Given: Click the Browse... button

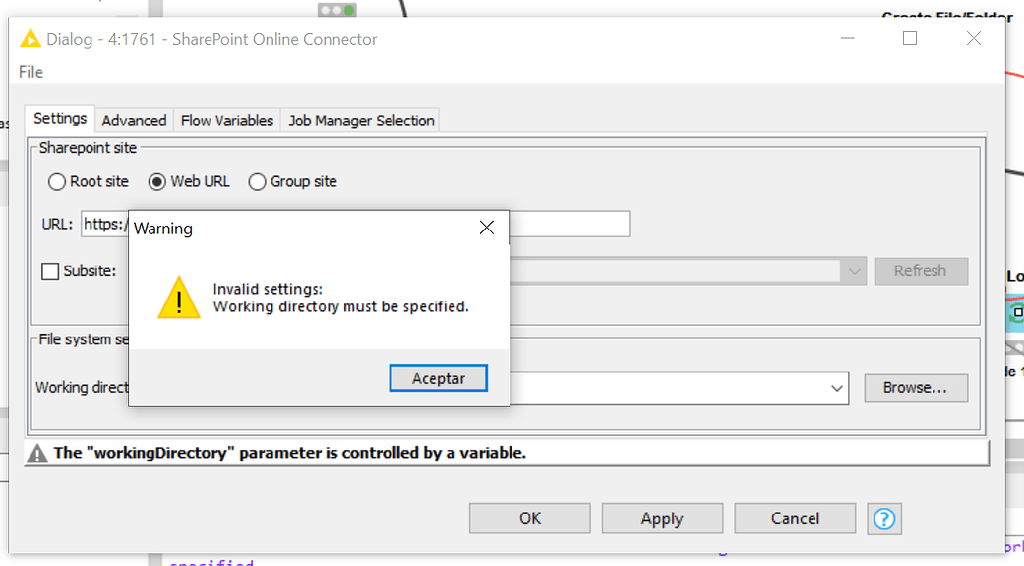Looking at the screenshot, I should (916, 388).
